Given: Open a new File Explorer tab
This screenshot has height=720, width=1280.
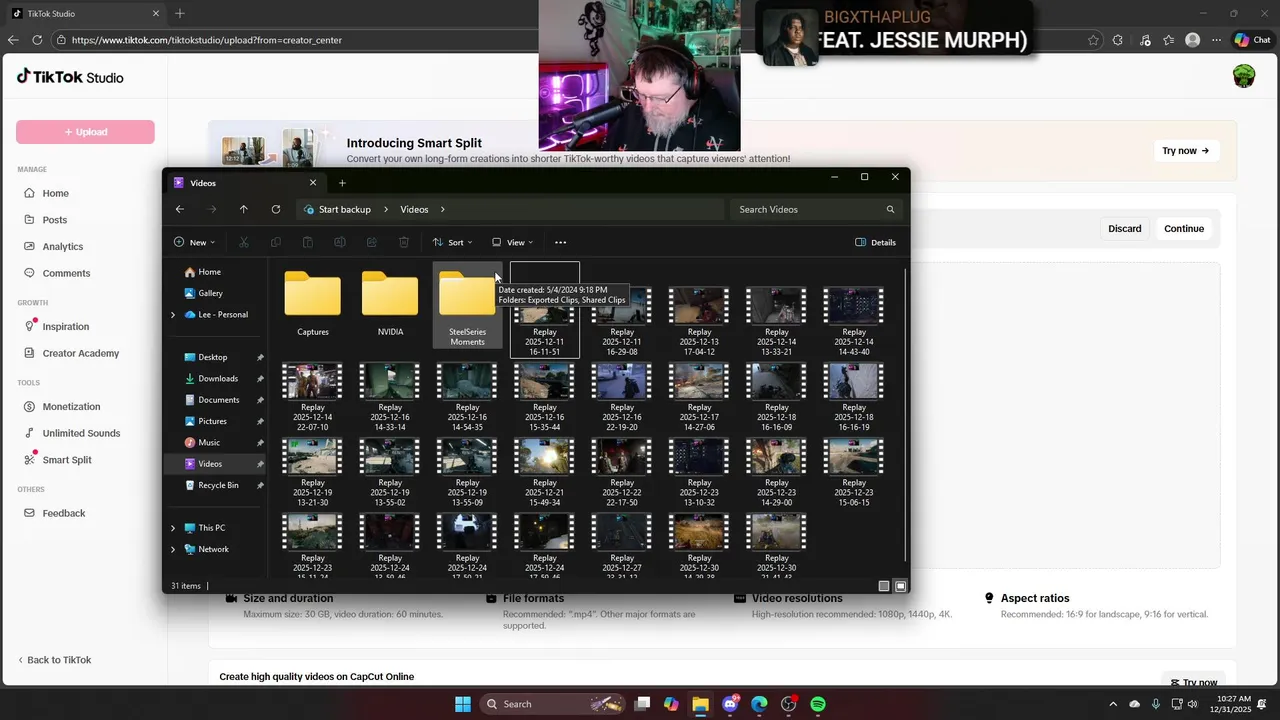Looking at the screenshot, I should (x=342, y=183).
